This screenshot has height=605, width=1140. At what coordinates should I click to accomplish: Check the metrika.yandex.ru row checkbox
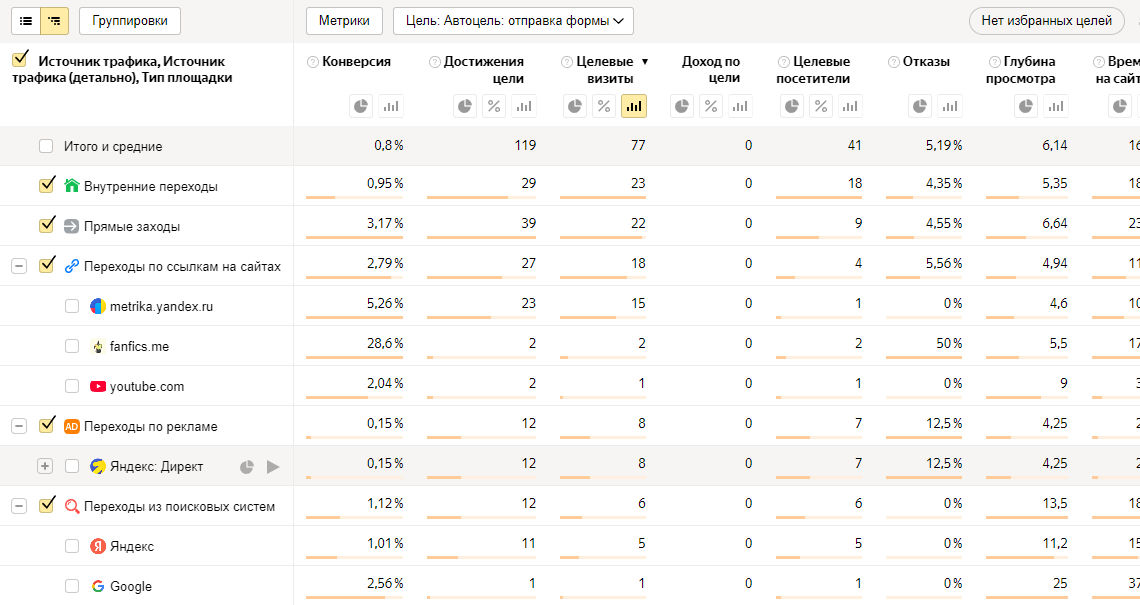point(72,306)
